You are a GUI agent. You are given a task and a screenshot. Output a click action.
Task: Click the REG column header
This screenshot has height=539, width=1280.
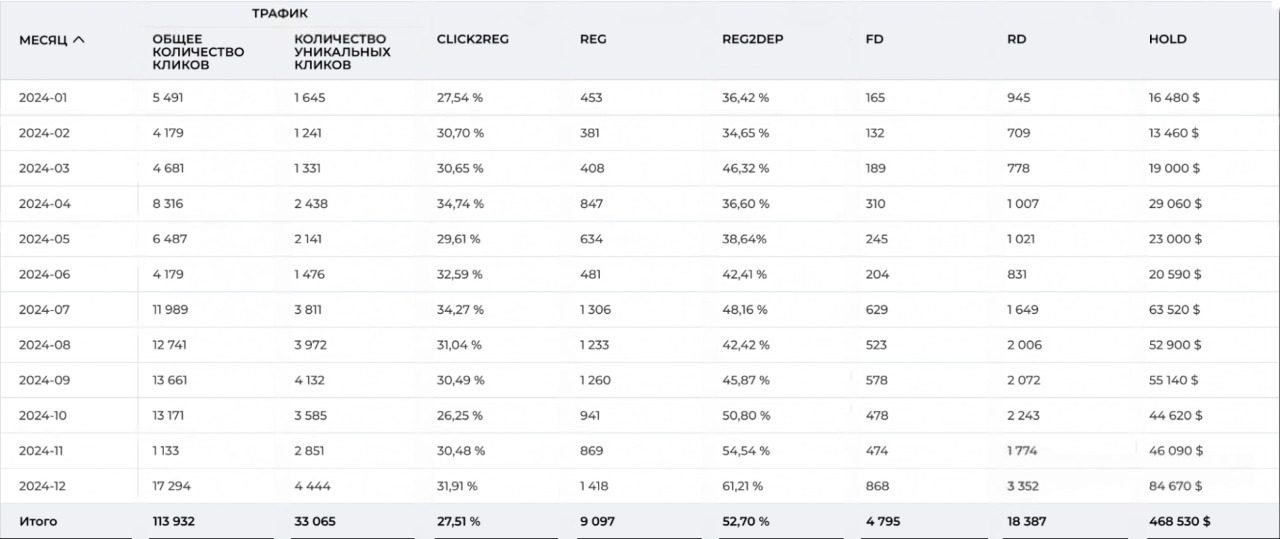[593, 39]
